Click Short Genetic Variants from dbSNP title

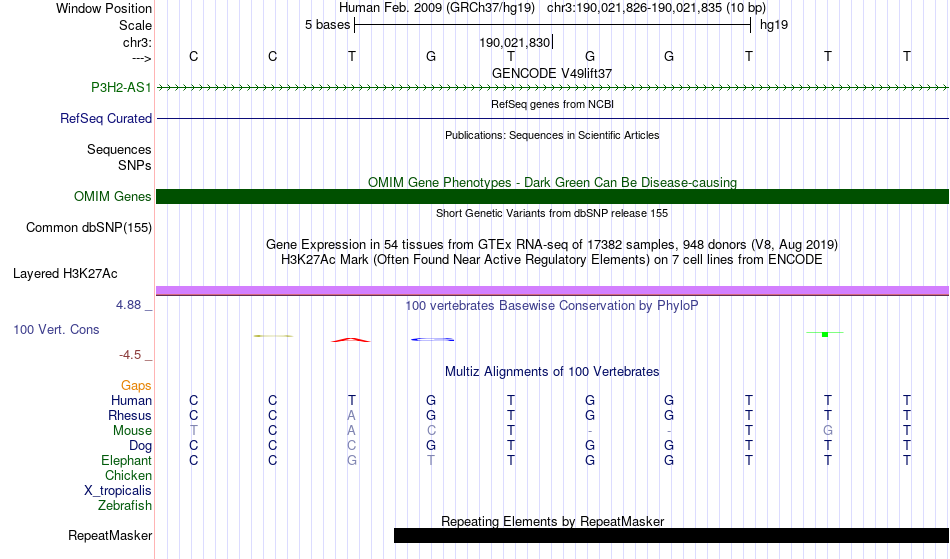coord(552,213)
